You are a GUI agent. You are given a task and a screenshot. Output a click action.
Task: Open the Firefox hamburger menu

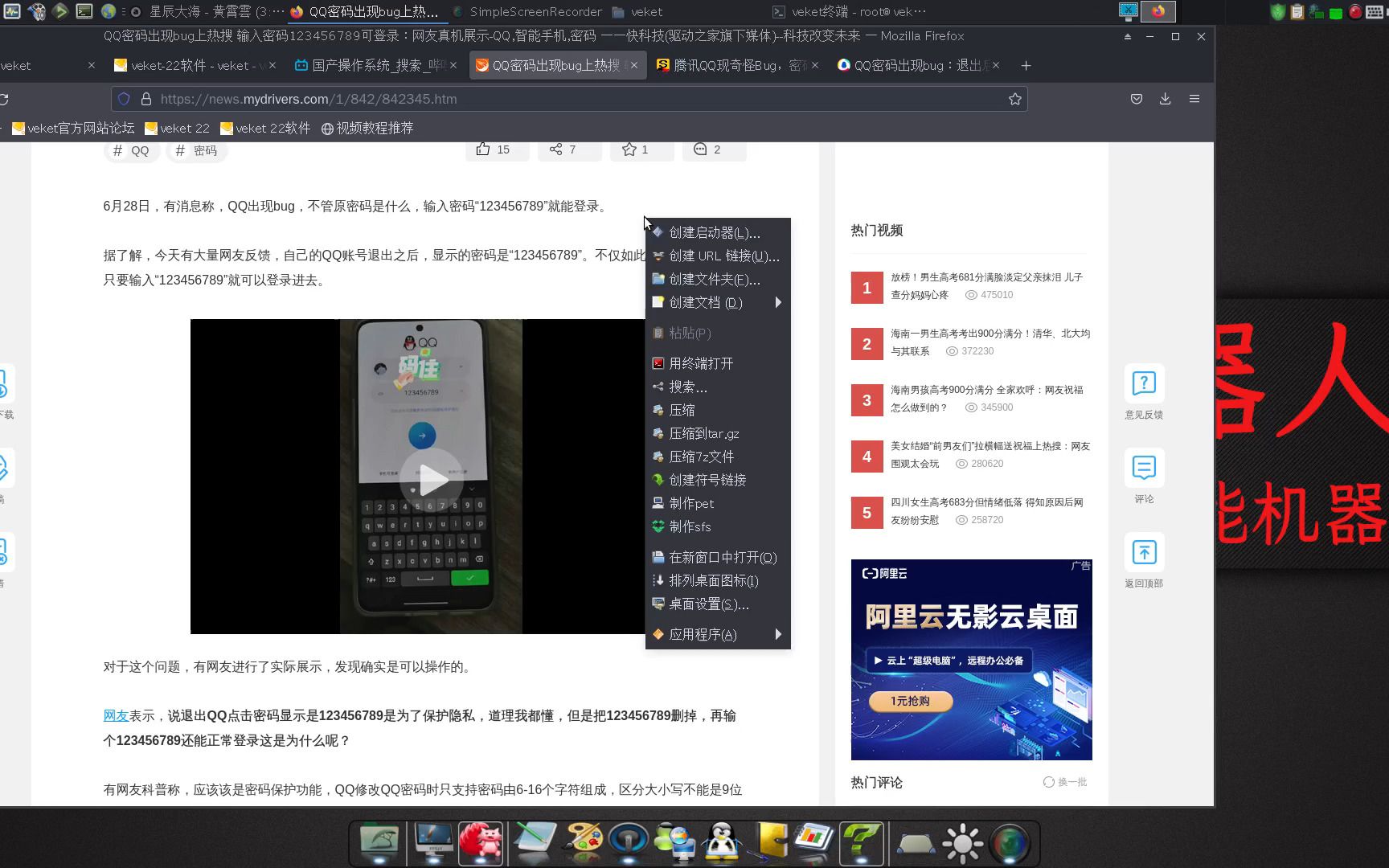pyautogui.click(x=1194, y=99)
